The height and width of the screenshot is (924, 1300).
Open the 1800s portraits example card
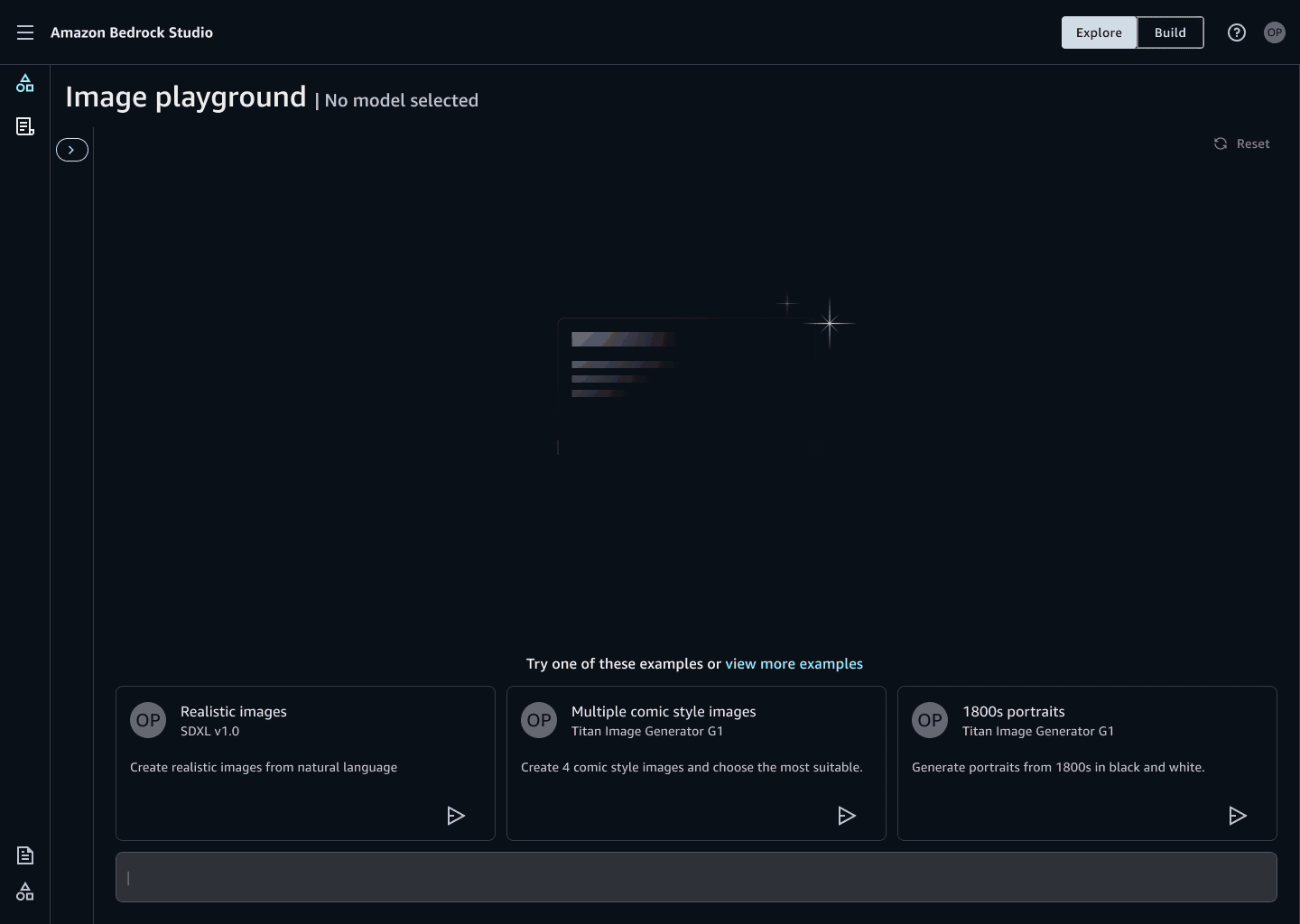click(x=1087, y=763)
